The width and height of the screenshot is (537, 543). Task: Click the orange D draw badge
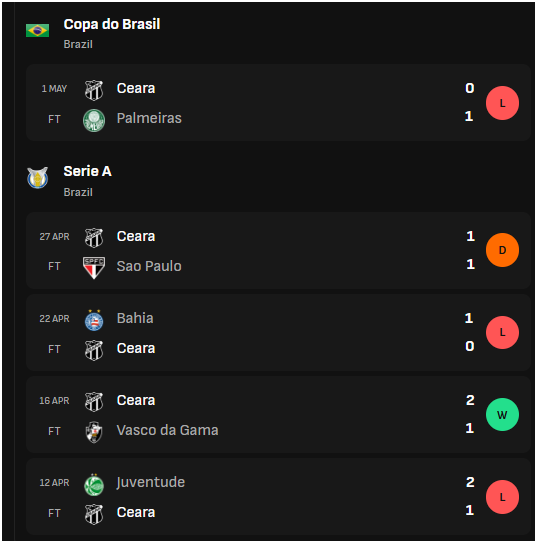coord(502,250)
